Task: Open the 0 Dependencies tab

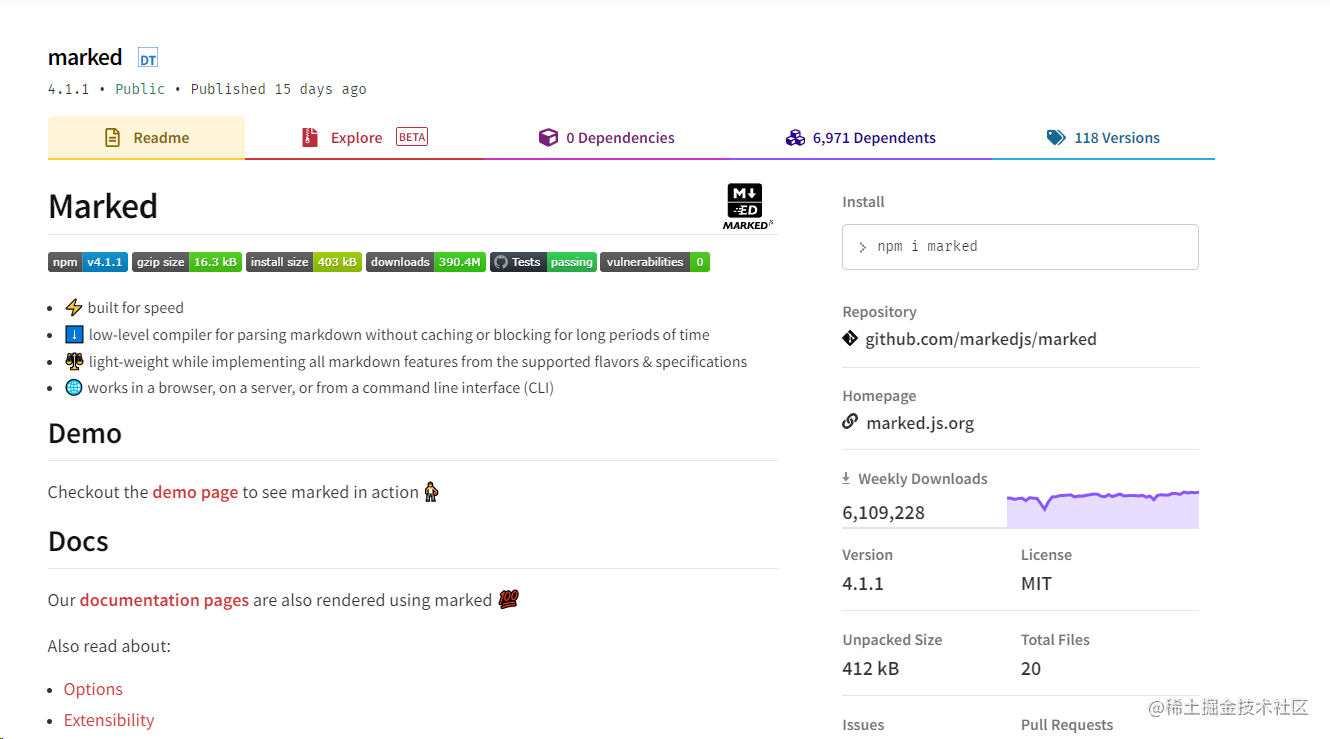Action: point(606,138)
